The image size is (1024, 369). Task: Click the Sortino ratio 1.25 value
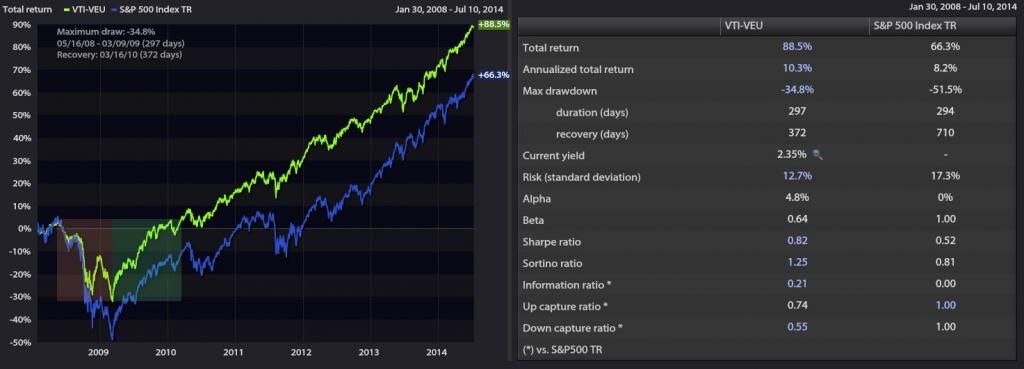(797, 263)
